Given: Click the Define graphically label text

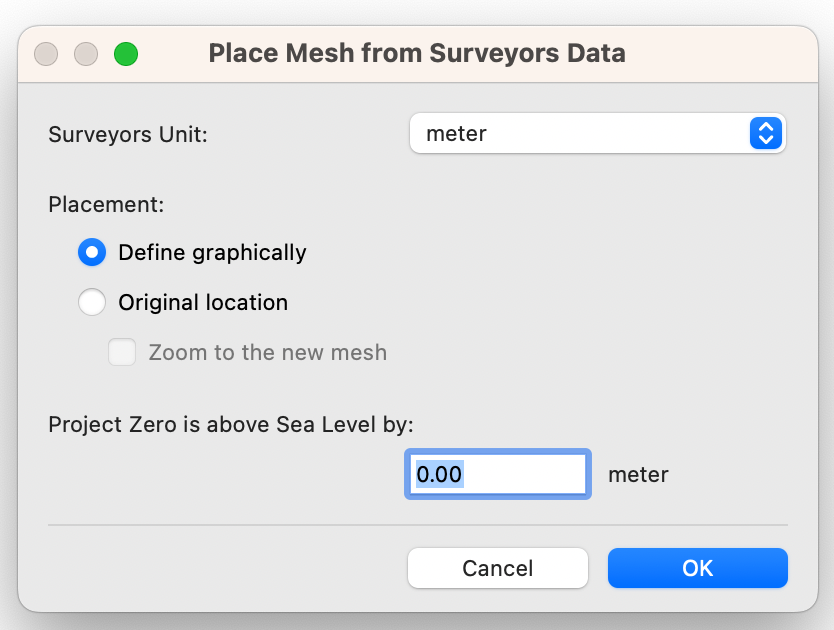Looking at the screenshot, I should click(x=212, y=252).
